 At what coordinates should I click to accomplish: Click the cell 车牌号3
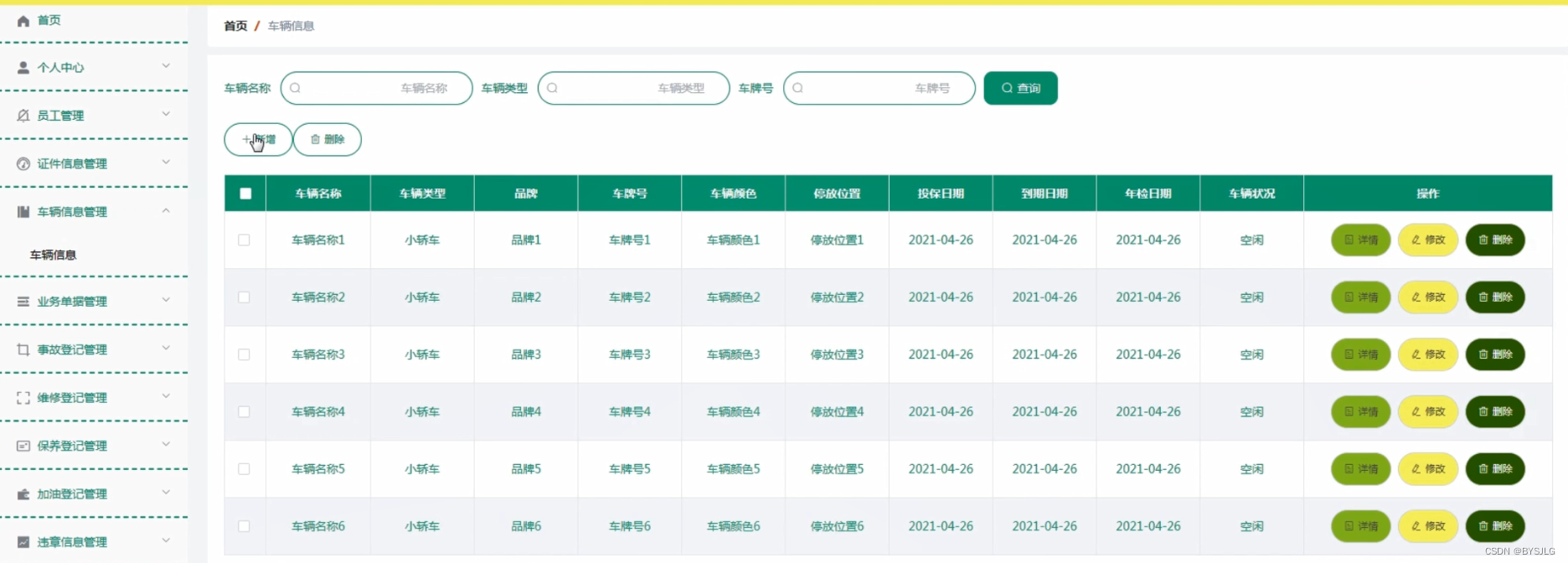click(630, 354)
